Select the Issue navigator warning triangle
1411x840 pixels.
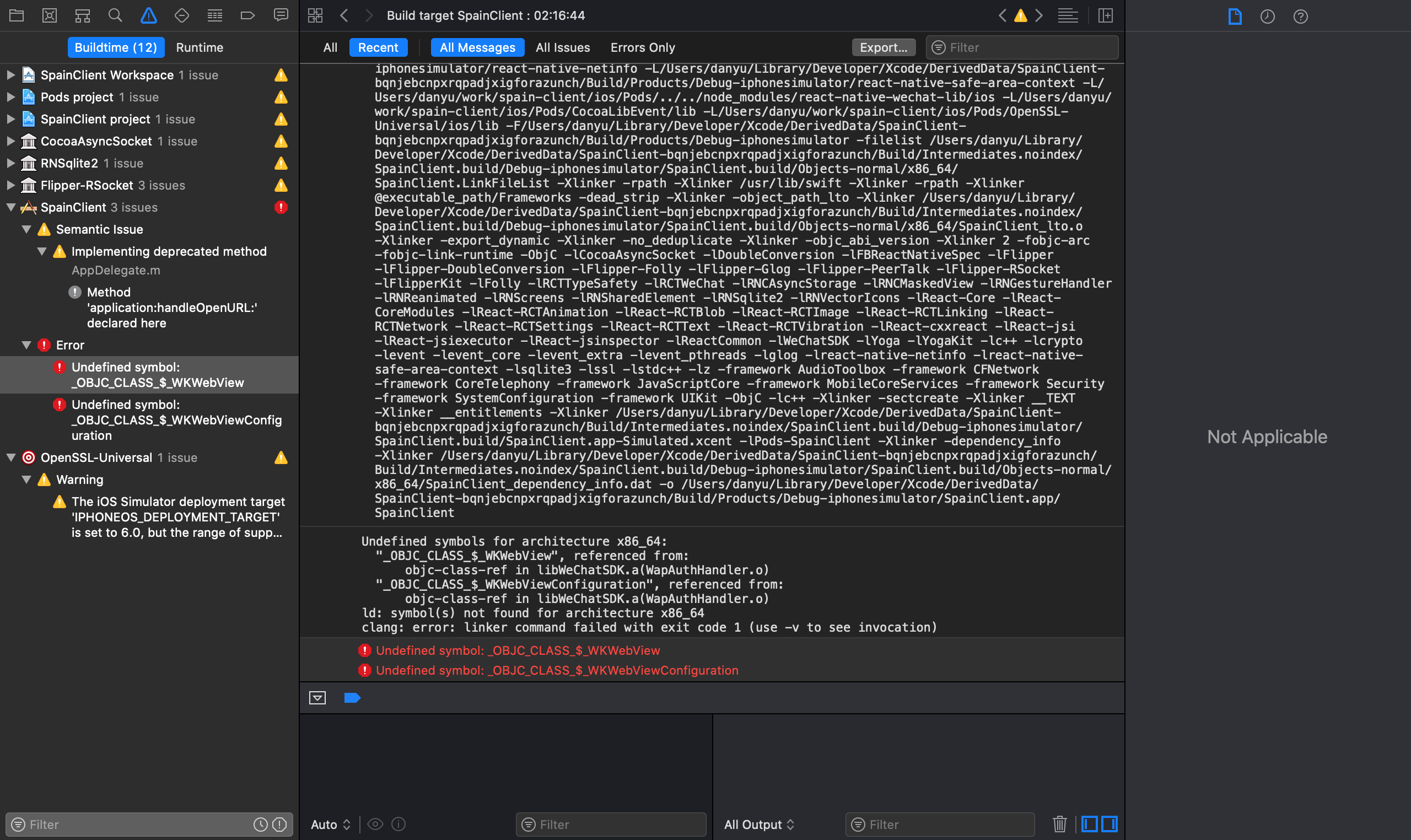point(148,15)
